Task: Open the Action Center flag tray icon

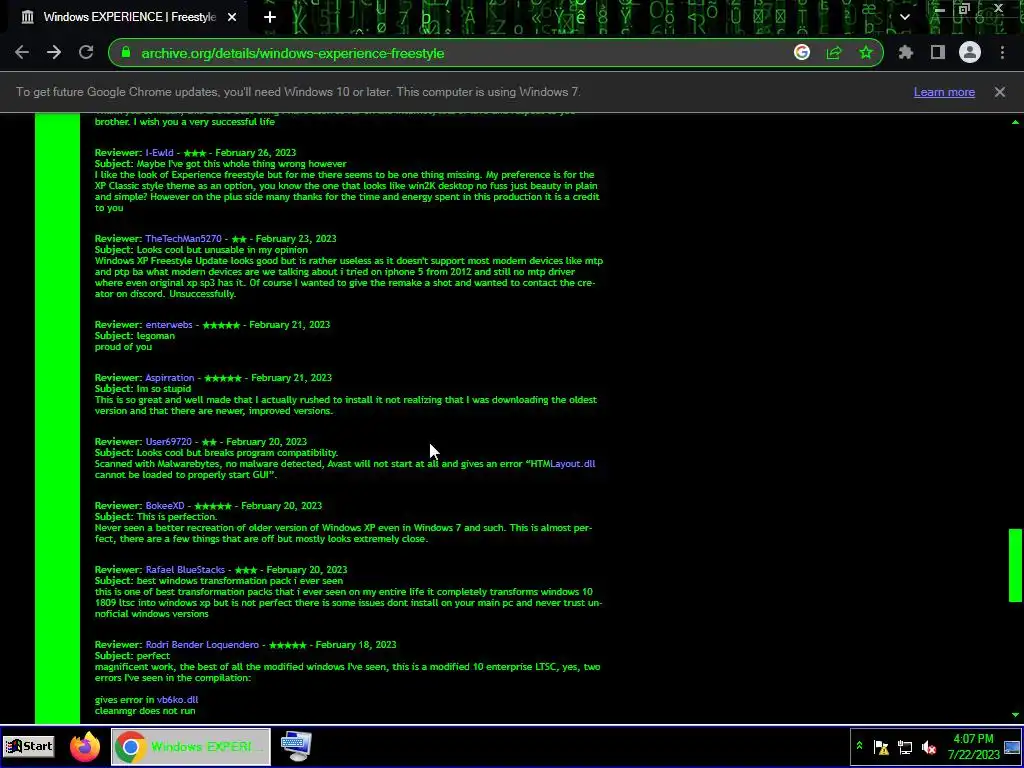Action: tap(881, 747)
